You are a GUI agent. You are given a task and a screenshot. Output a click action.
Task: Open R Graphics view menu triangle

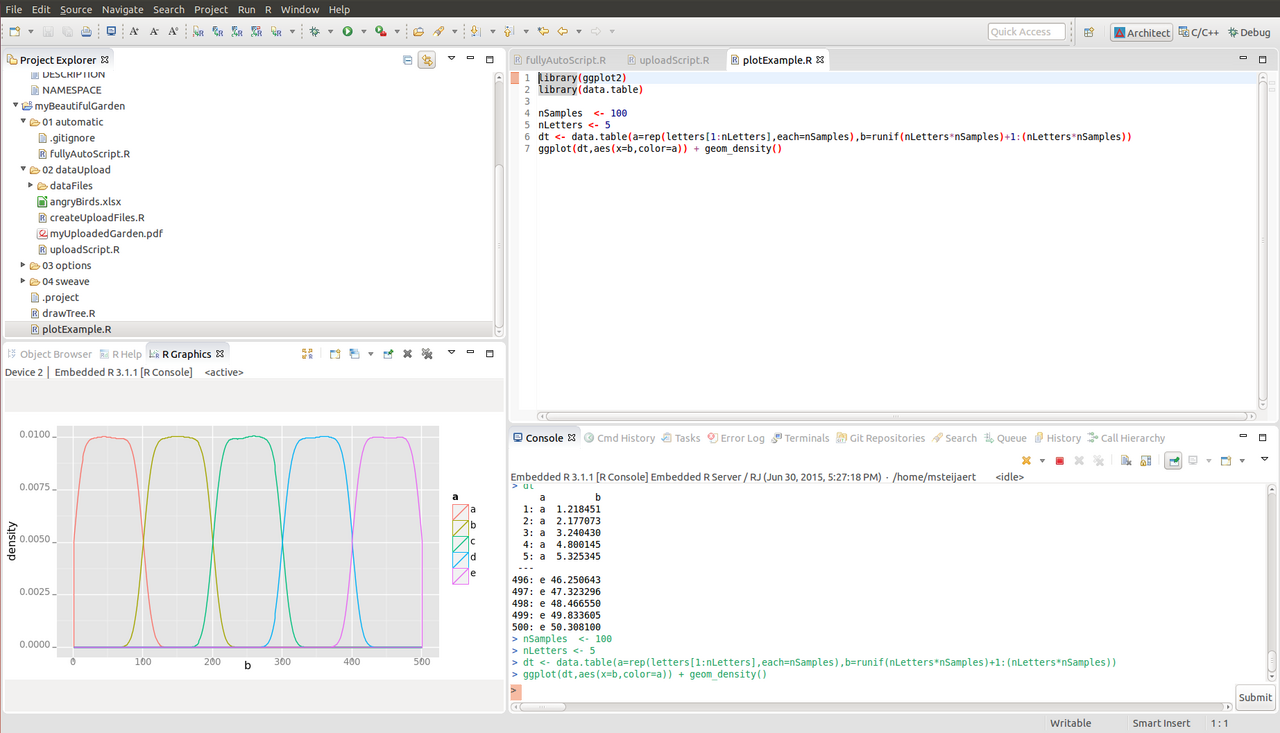pos(451,352)
